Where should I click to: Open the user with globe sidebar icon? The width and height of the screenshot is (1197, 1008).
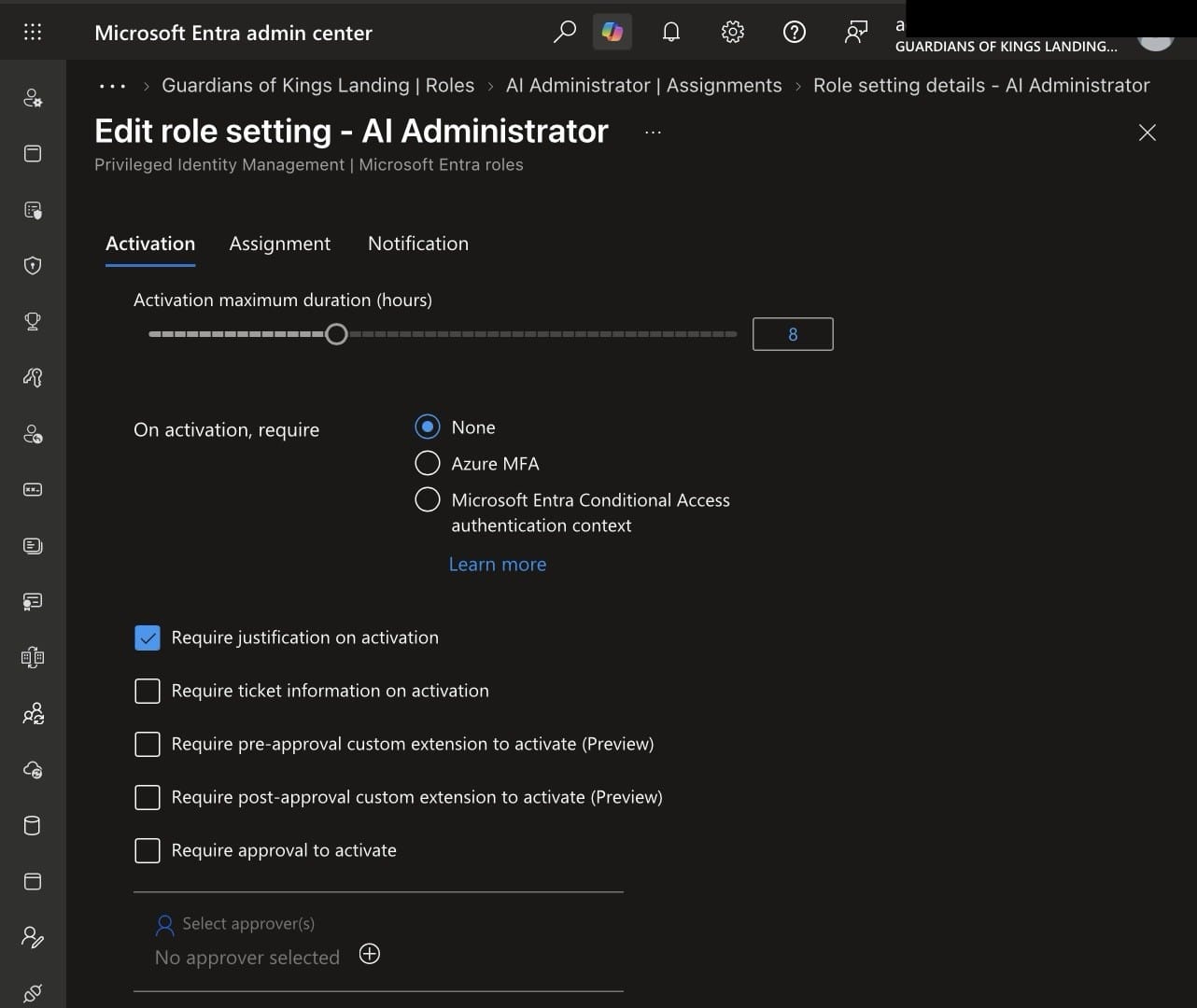click(33, 434)
